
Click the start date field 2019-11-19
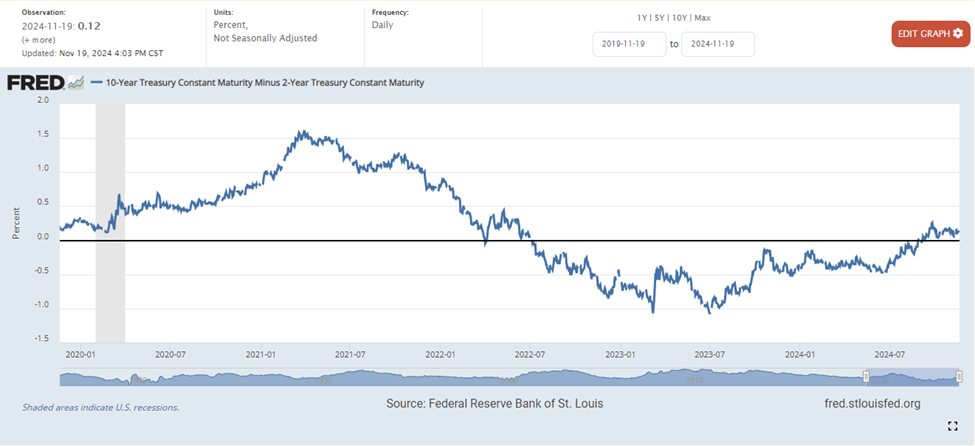pyautogui.click(x=629, y=44)
